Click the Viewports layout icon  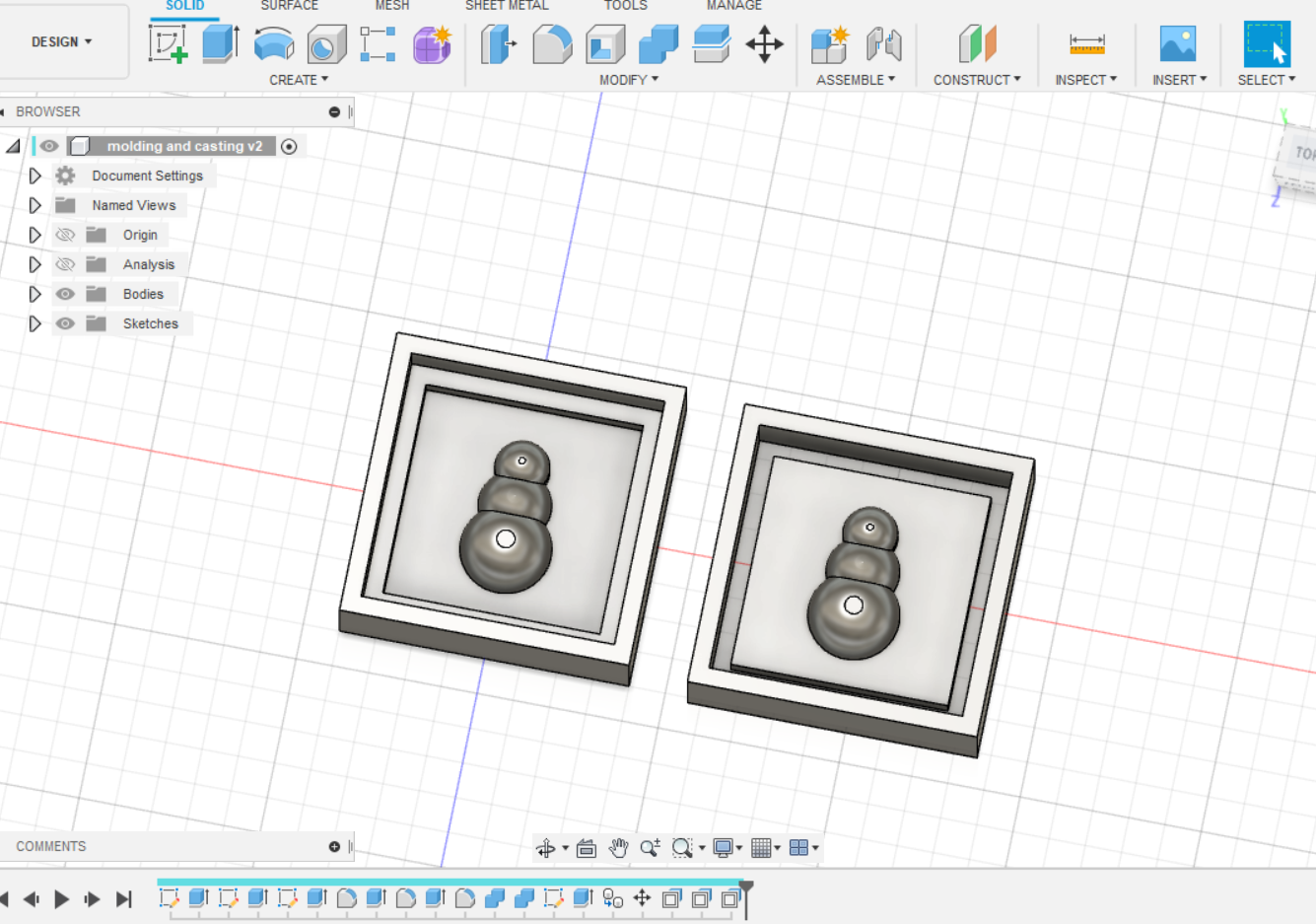[799, 848]
